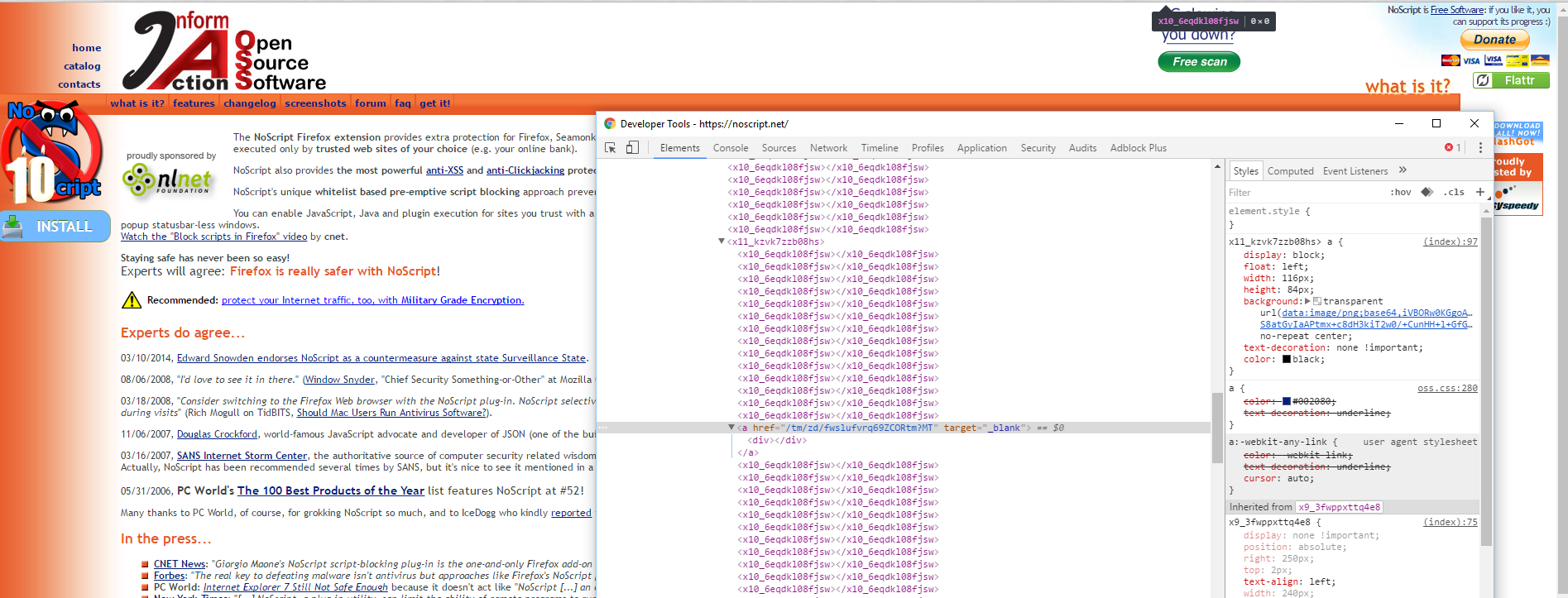Click the changelog nav item
Image resolution: width=1568 pixels, height=598 pixels.
click(249, 103)
